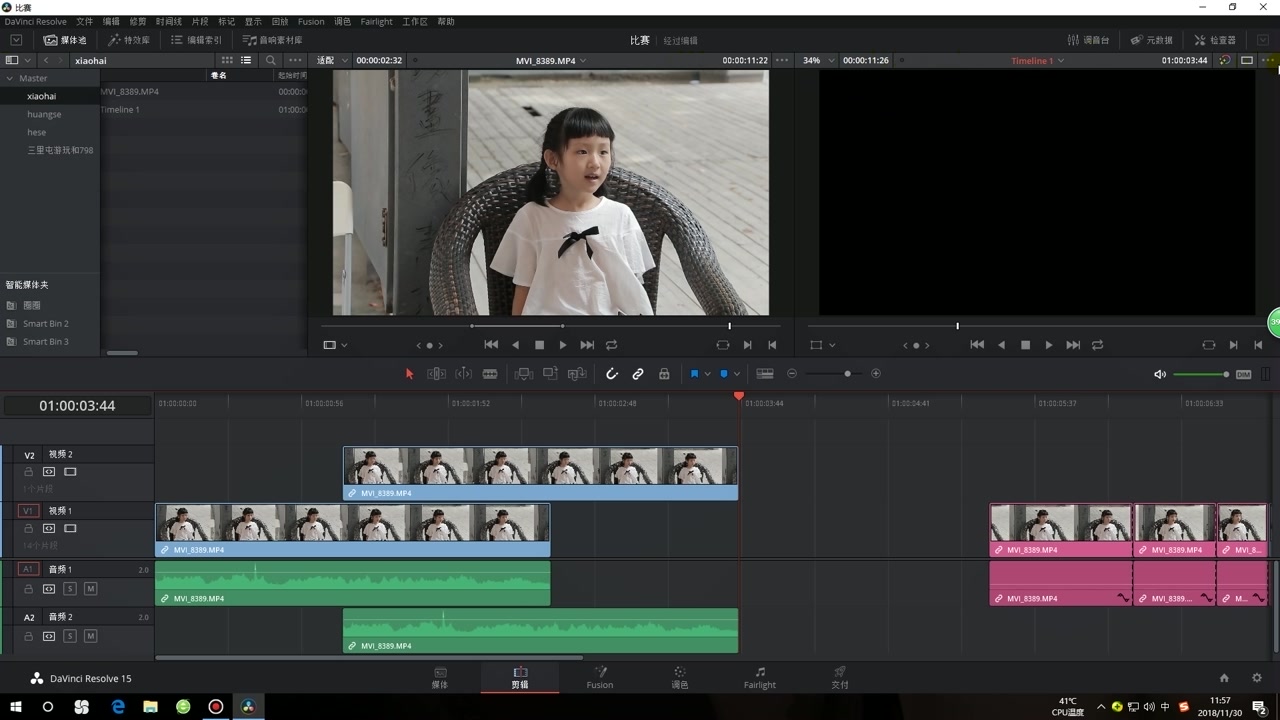
Task: Toggle auto track selector on V2
Action: pos(49,472)
